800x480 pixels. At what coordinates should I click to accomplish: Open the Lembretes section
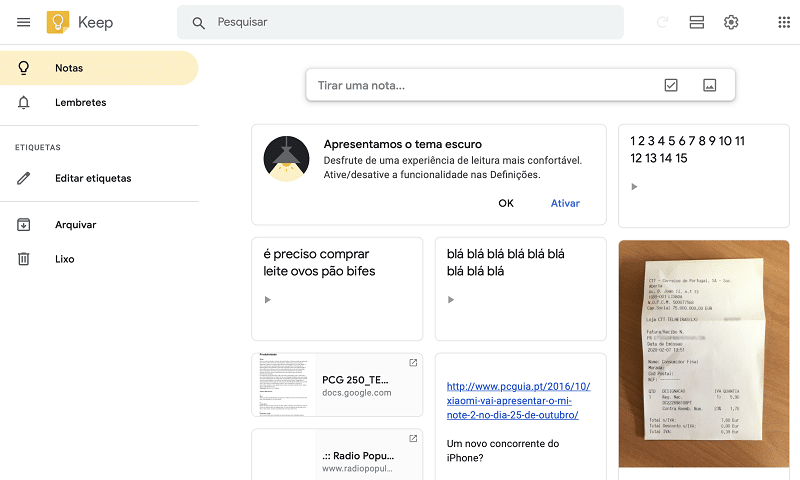click(x=80, y=103)
